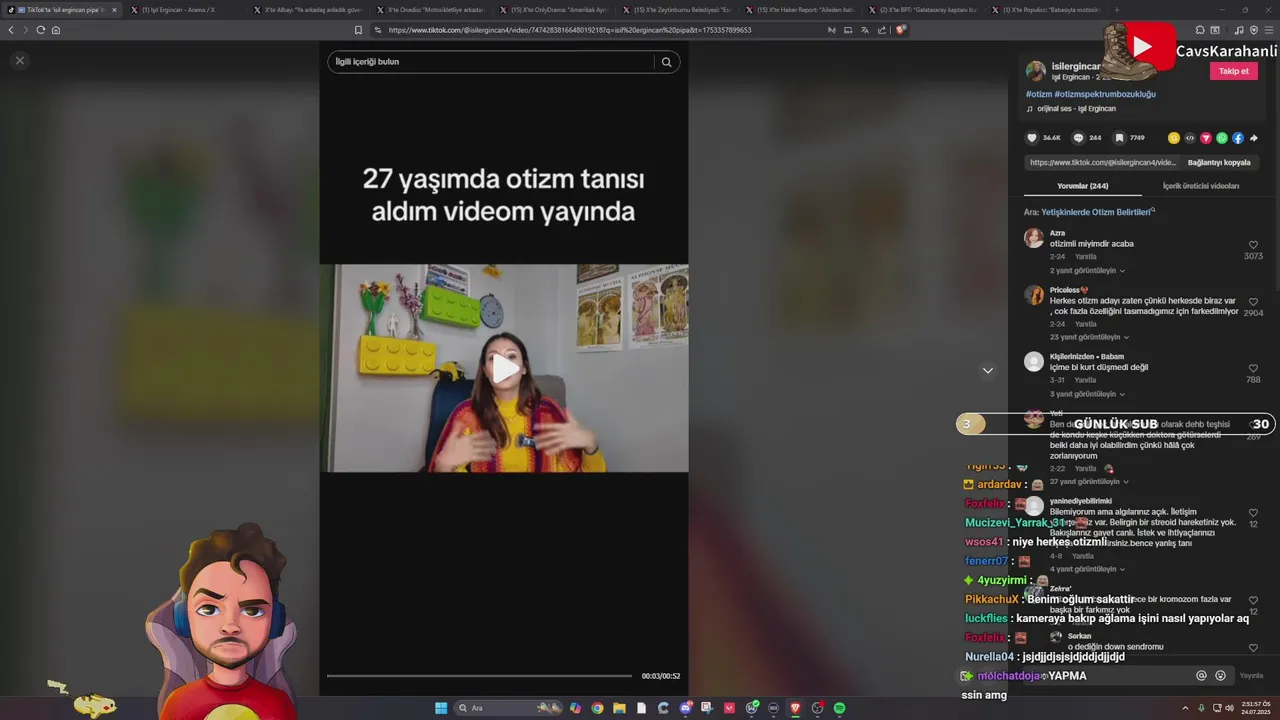Switch to the Yorumlar (244) tab
This screenshot has width=1280, height=720.
1083,186
